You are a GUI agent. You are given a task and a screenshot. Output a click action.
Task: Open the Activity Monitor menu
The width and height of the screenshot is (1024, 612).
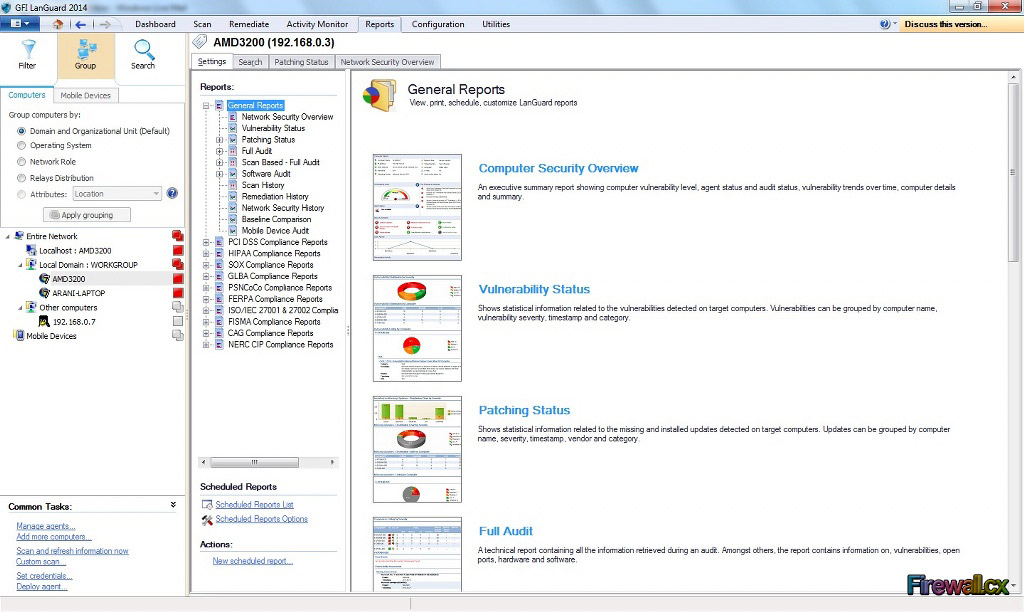click(317, 24)
